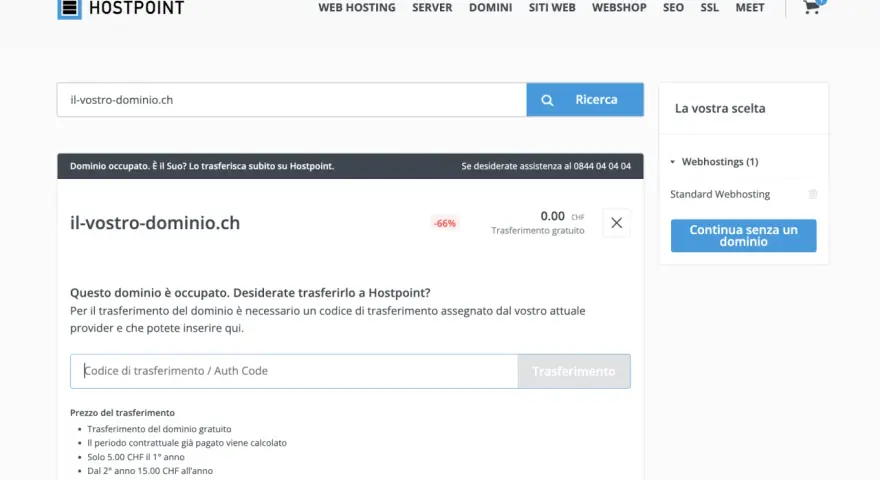Click the -66% discount badge
Image resolution: width=880 pixels, height=480 pixels.
(444, 223)
